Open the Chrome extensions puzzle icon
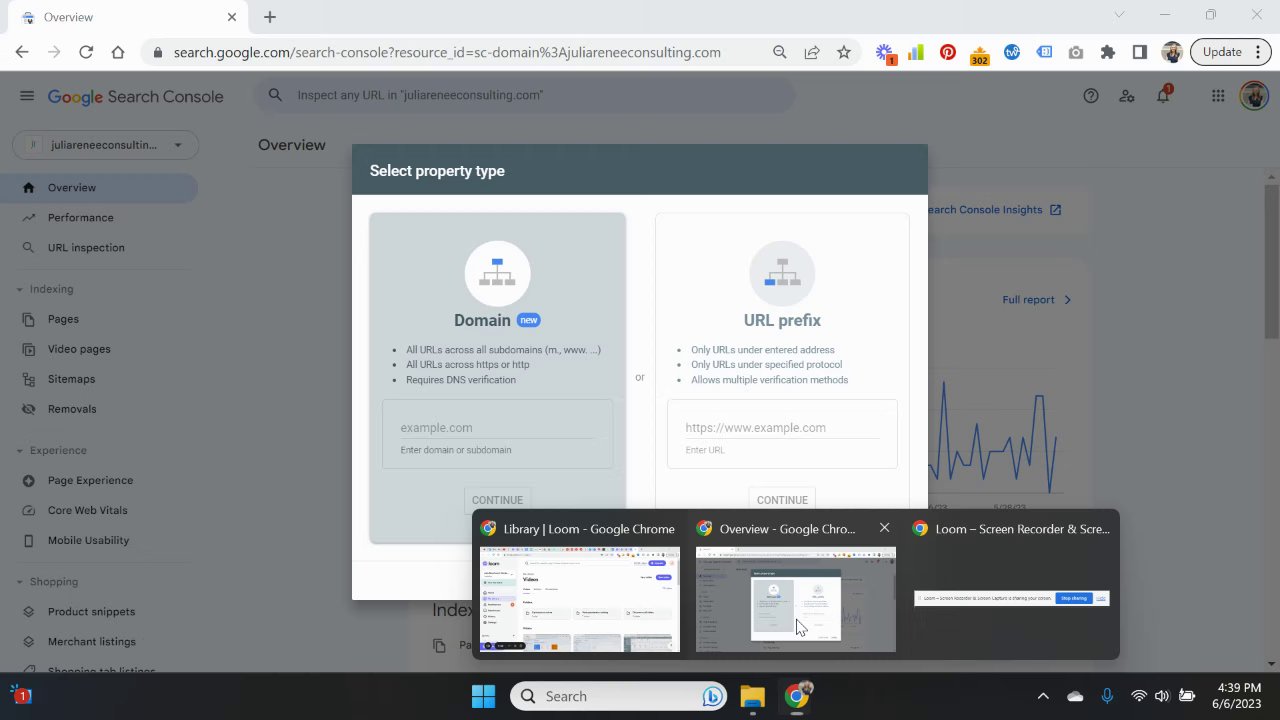 coord(1108,52)
